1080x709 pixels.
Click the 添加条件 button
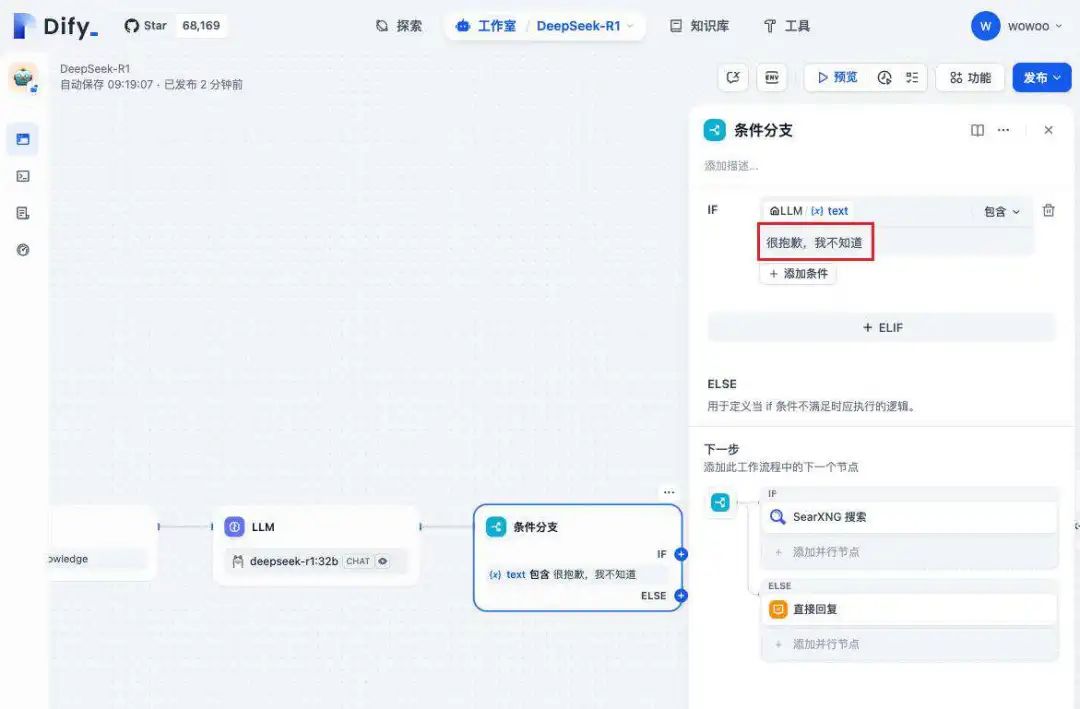tap(798, 274)
